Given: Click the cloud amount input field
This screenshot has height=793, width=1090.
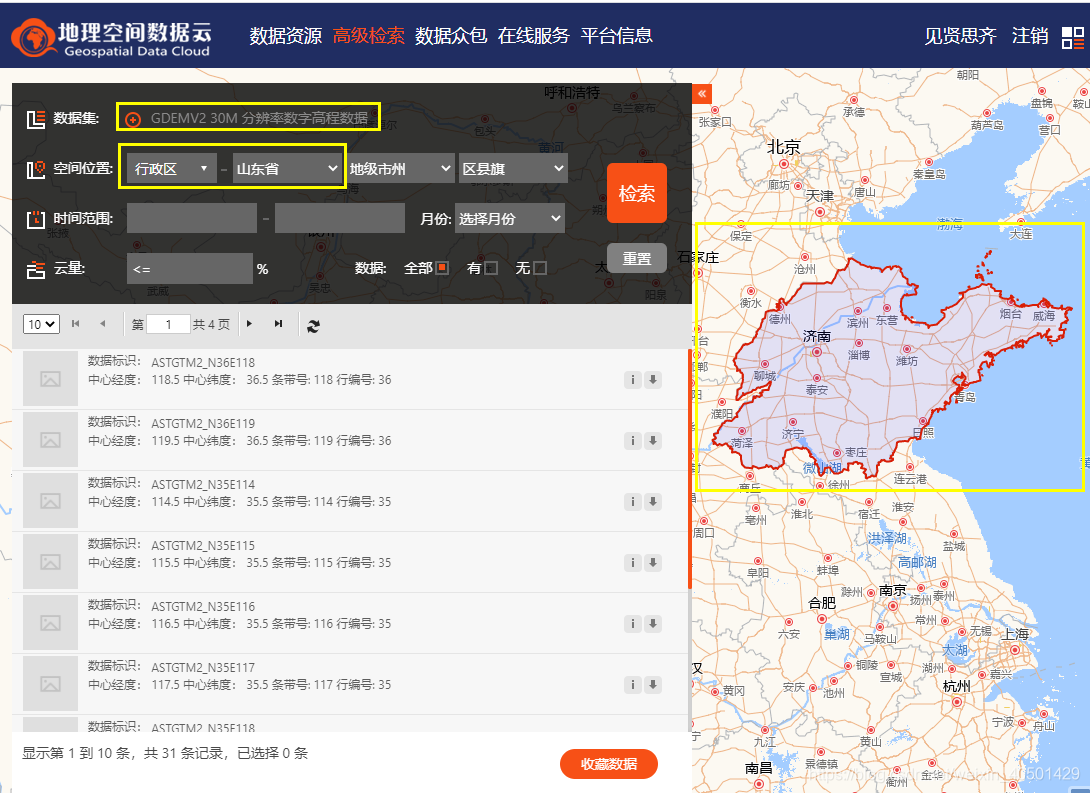Looking at the screenshot, I should [190, 268].
